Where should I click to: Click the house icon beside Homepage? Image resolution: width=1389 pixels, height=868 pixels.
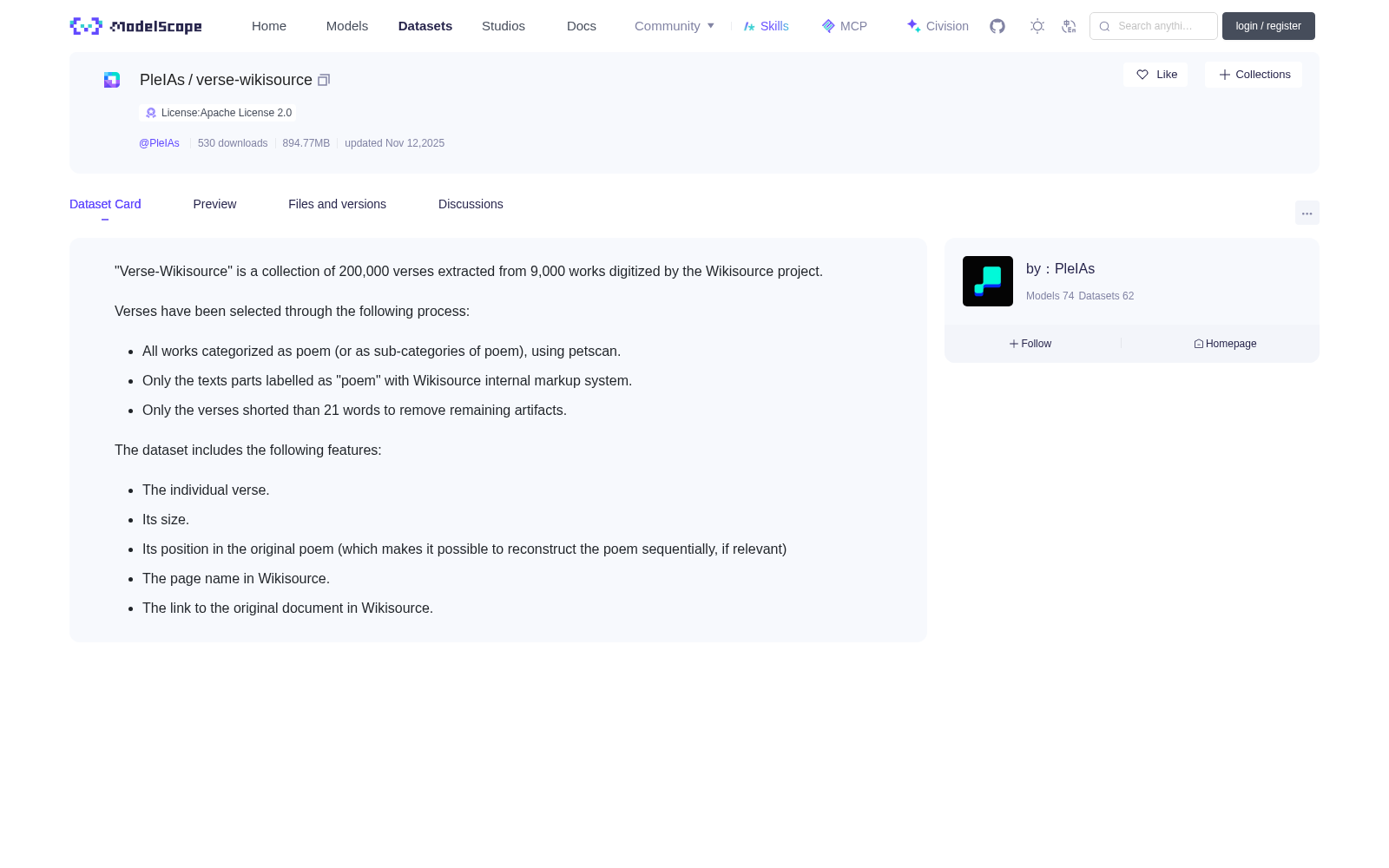1199,344
